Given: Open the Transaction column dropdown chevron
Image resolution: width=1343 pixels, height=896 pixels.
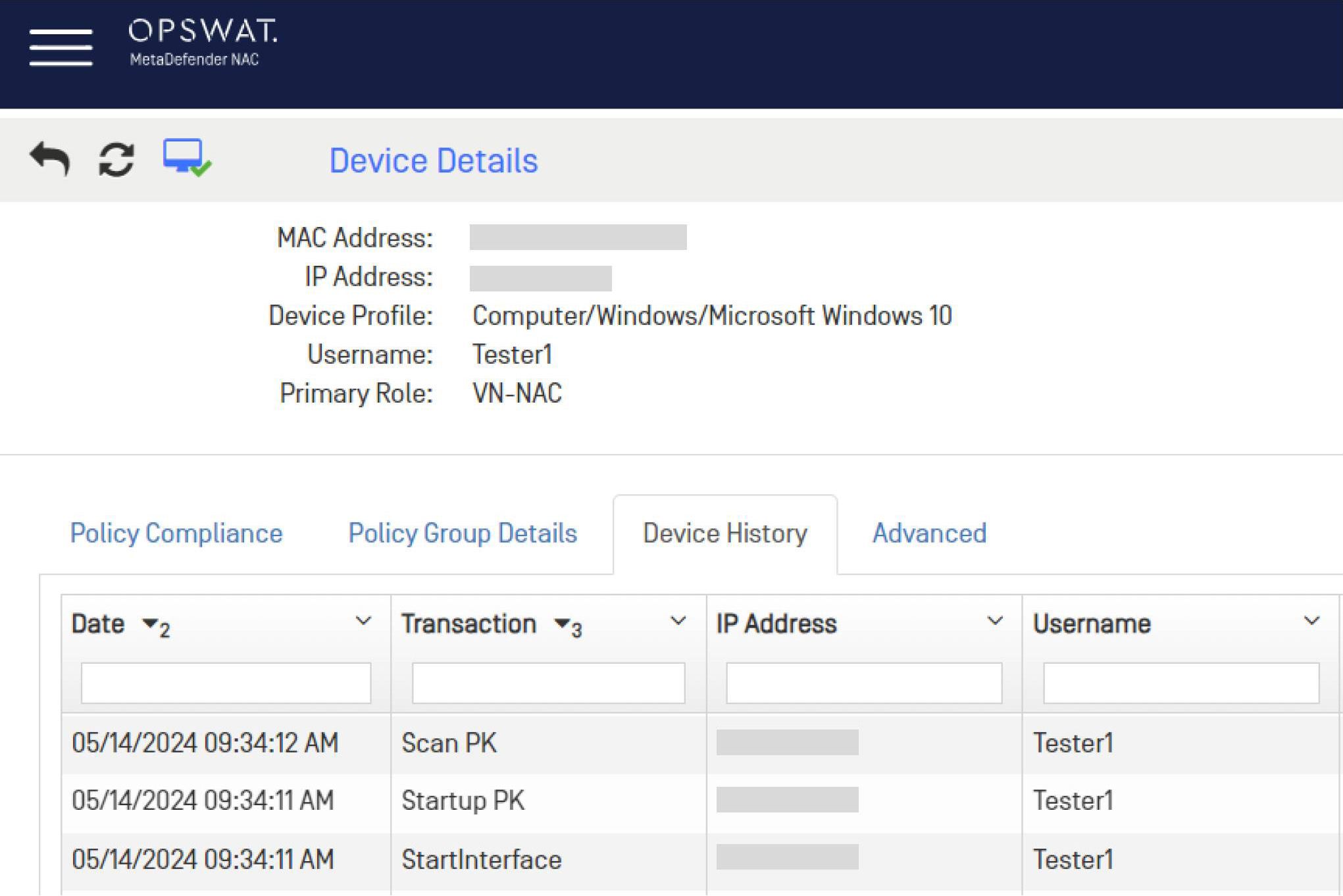Looking at the screenshot, I should (x=678, y=621).
